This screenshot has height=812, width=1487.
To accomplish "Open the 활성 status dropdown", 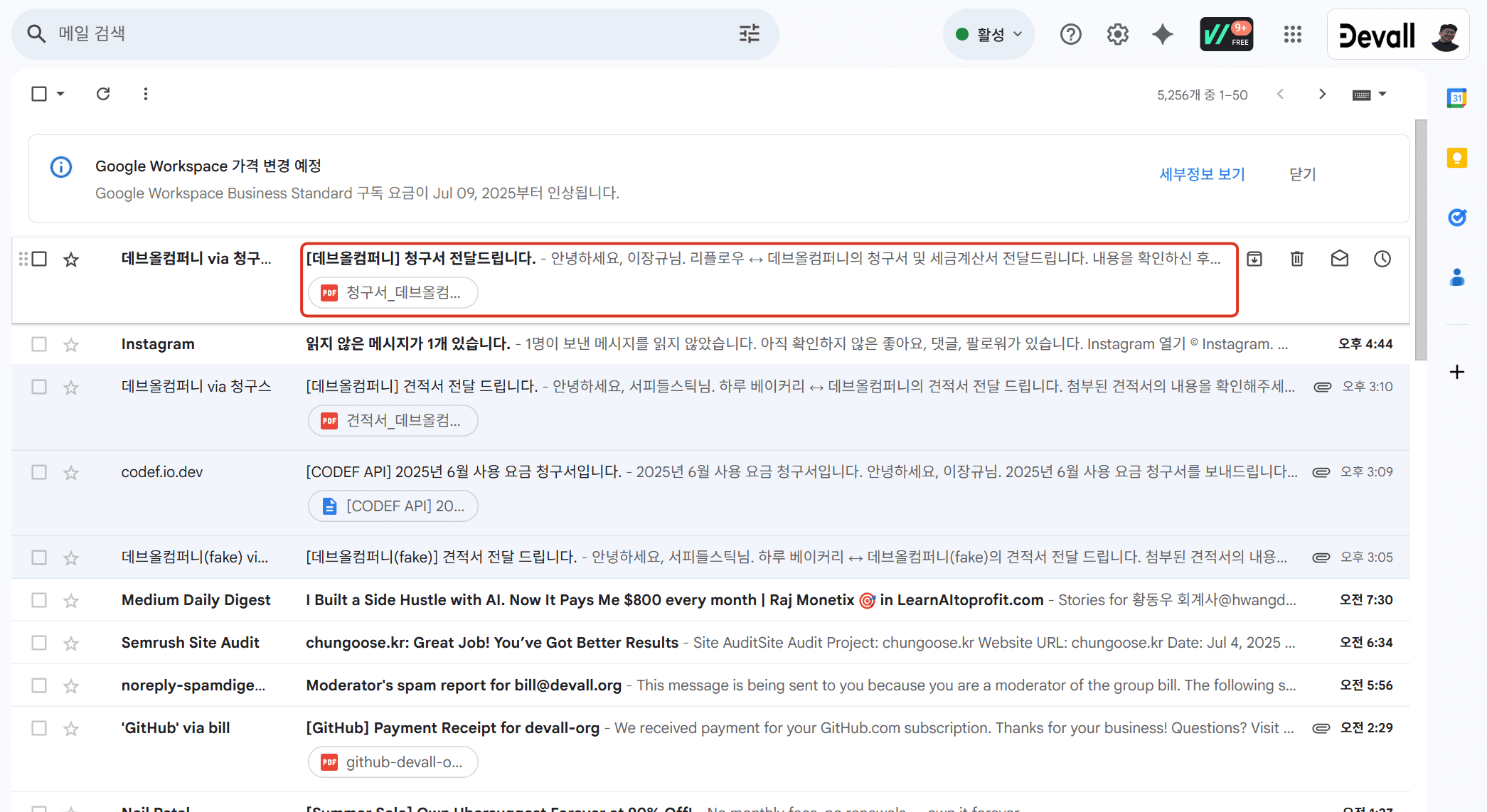I will [x=988, y=34].
